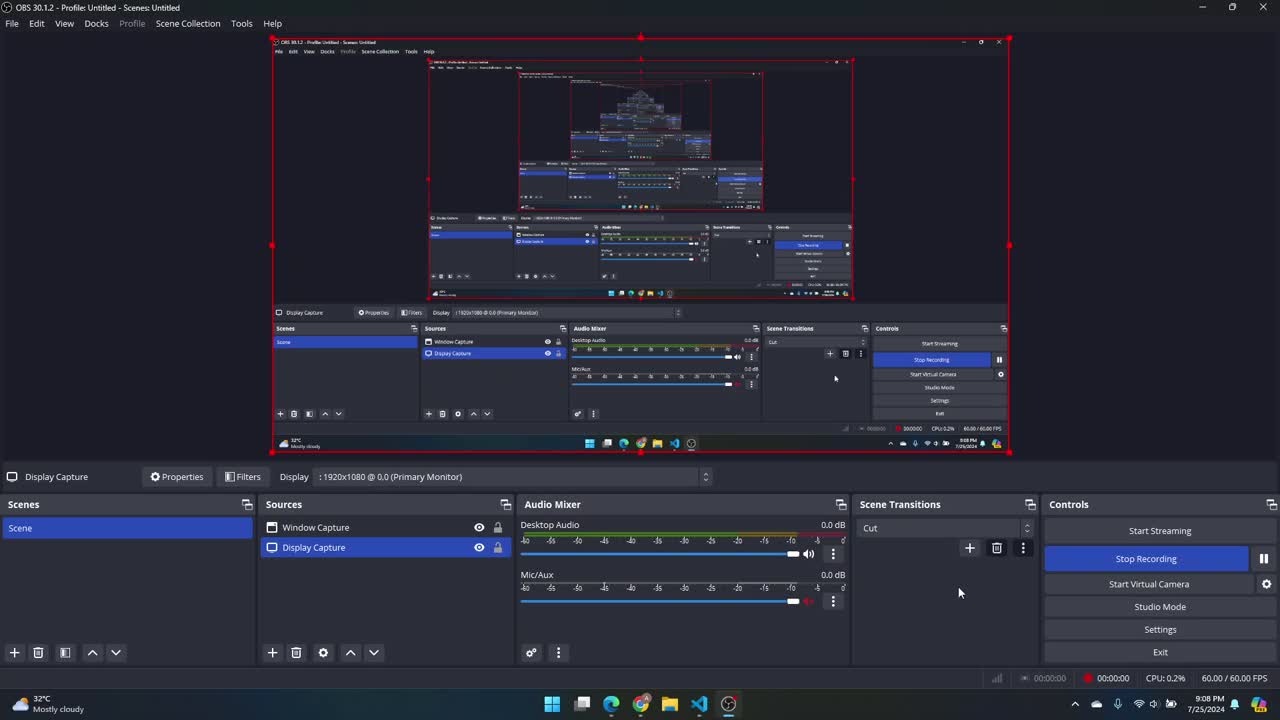
Task: Open the Tools menu
Action: tap(242, 23)
